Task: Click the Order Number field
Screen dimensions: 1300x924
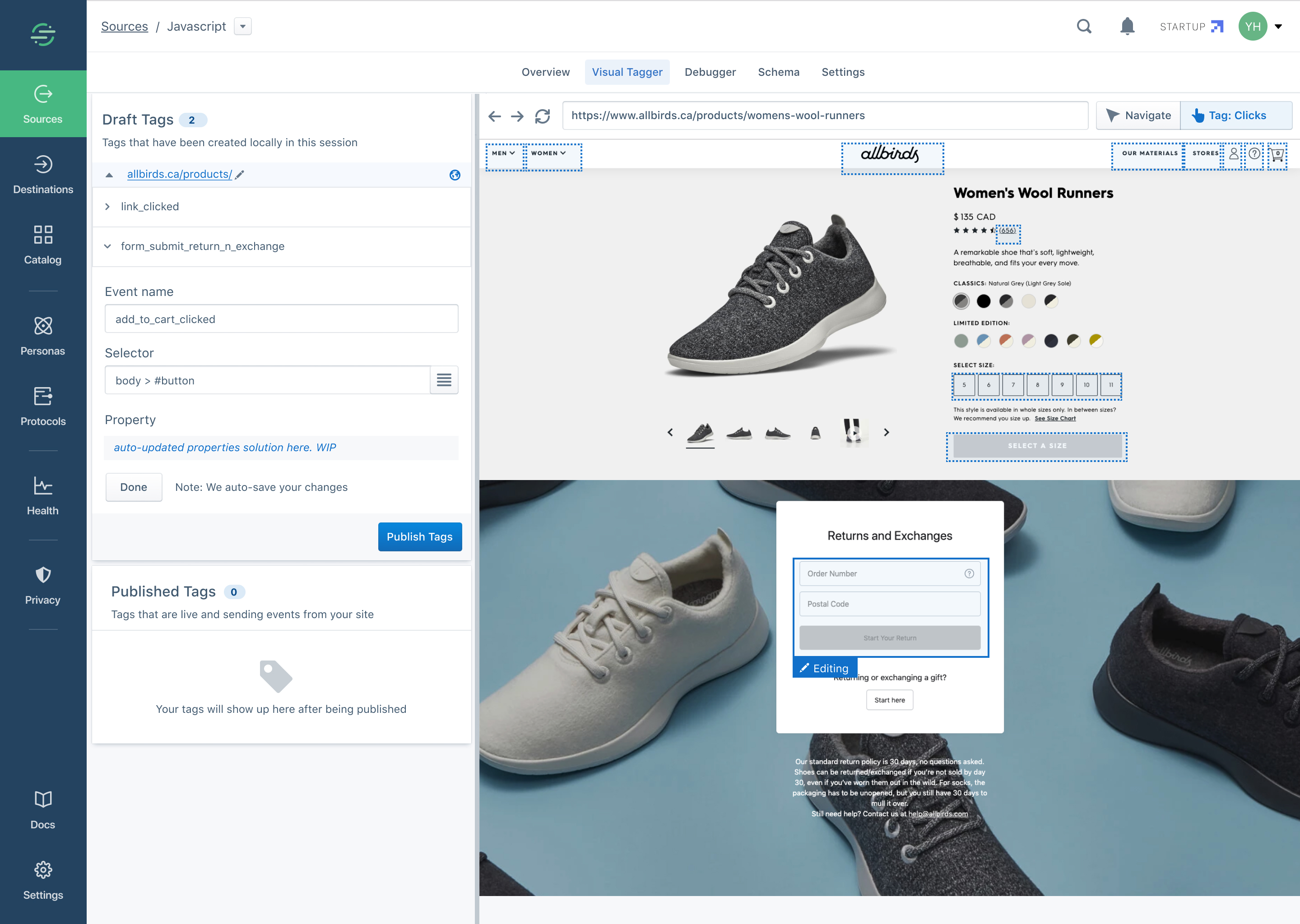Action: click(889, 573)
